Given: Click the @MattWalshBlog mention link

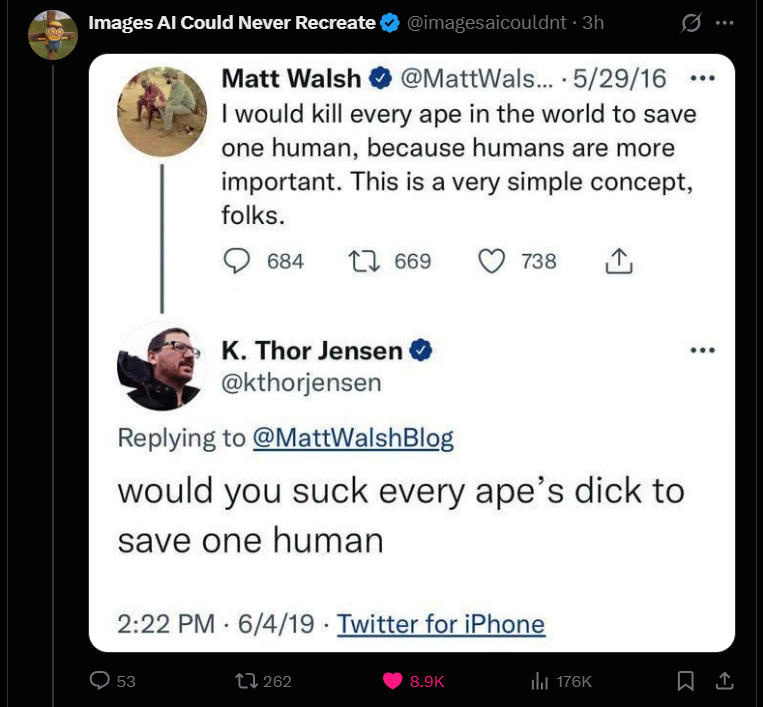Looking at the screenshot, I should pyautogui.click(x=353, y=437).
